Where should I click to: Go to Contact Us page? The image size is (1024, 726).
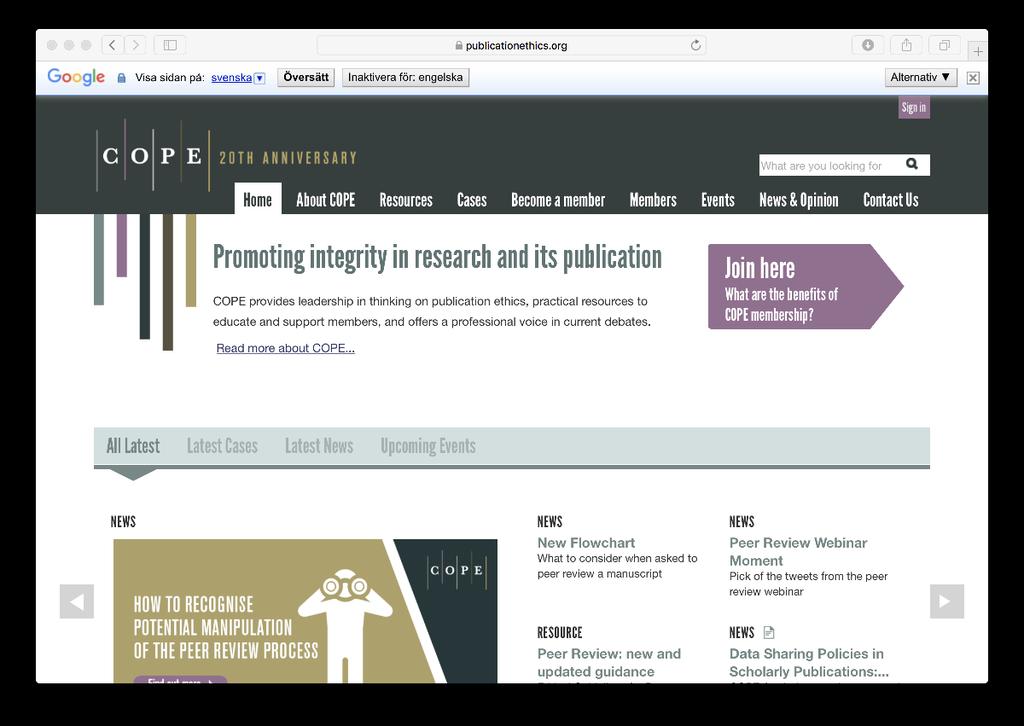tap(891, 200)
